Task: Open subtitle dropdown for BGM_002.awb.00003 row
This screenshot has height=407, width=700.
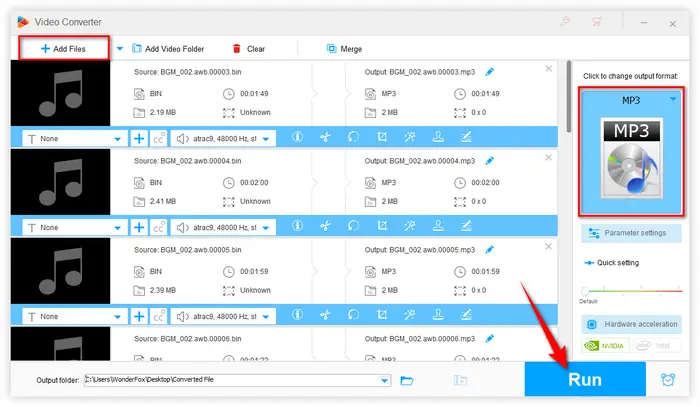Action: 75,139
